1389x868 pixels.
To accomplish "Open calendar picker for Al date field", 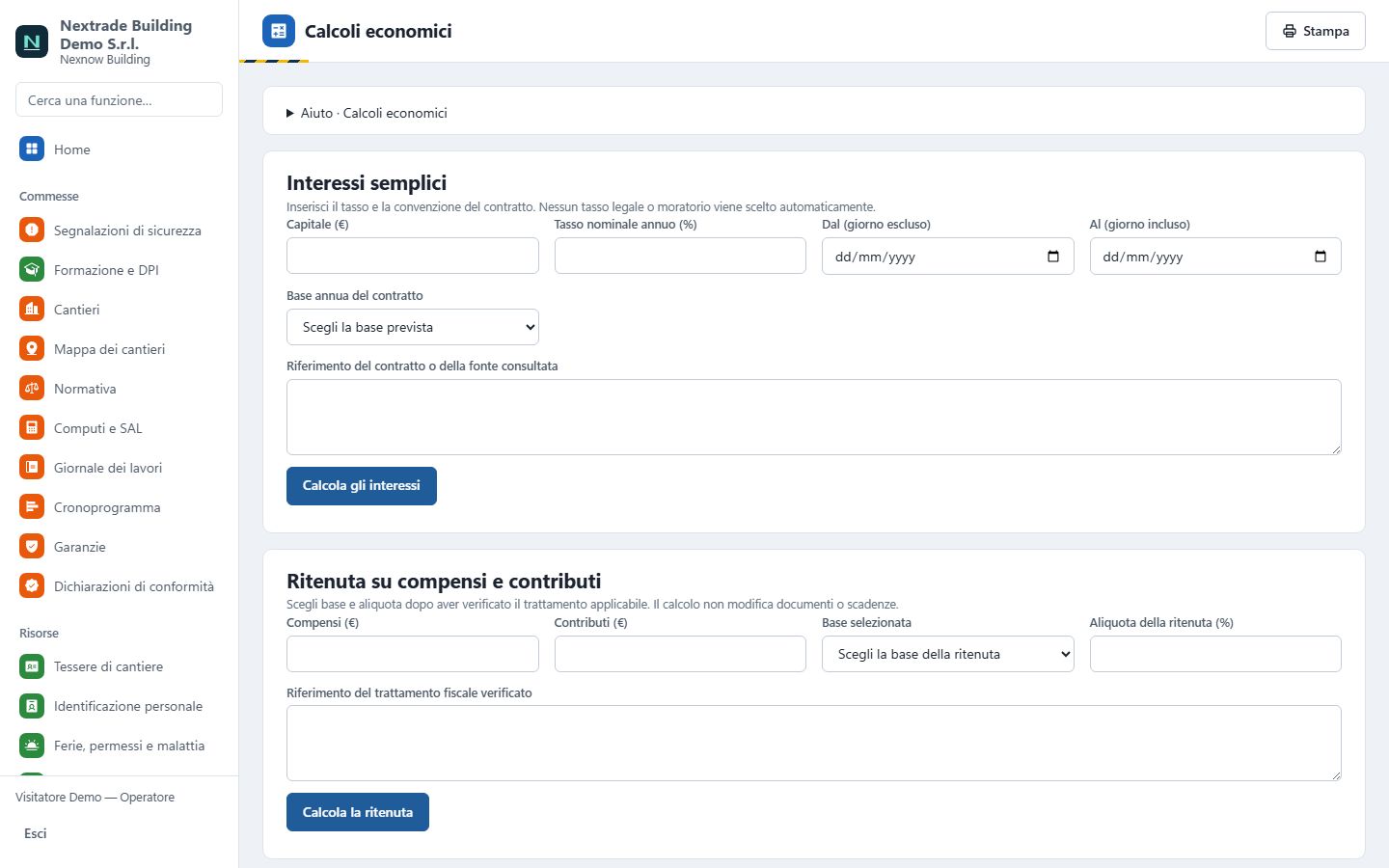I will tap(1321, 257).
